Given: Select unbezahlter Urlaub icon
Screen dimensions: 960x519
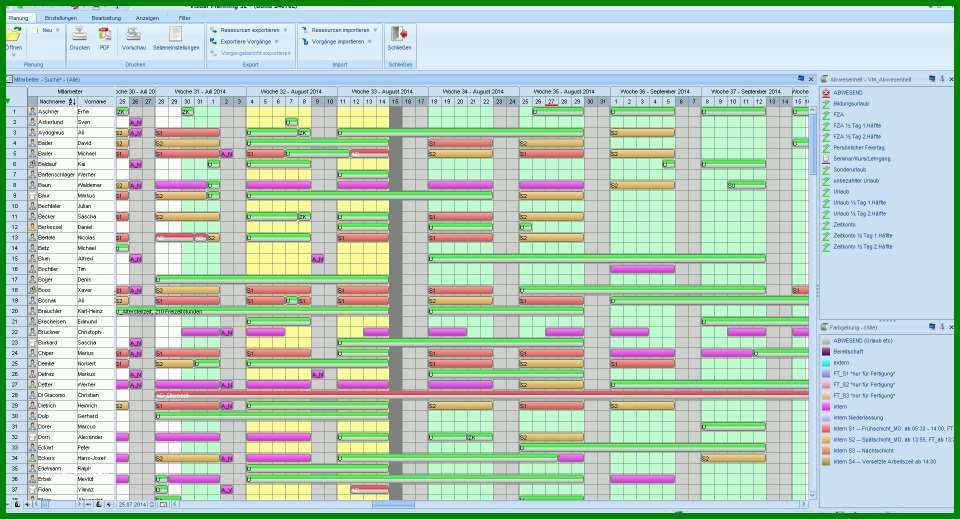Looking at the screenshot, I should pos(826,181).
